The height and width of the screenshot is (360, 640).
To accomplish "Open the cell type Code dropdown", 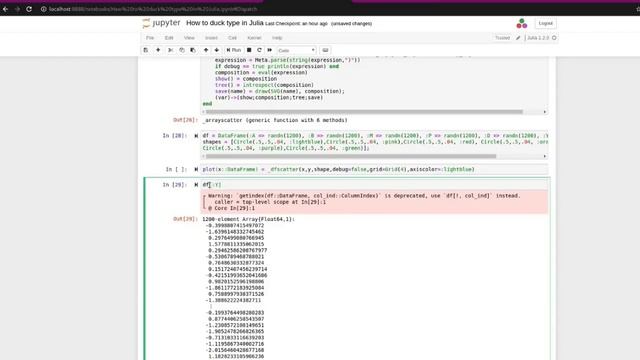I will click(296, 50).
